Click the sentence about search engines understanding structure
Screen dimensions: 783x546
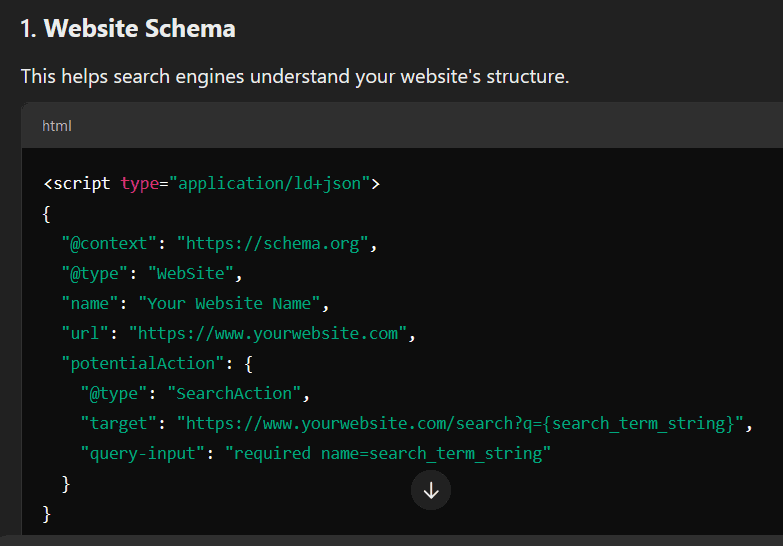[x=295, y=77]
